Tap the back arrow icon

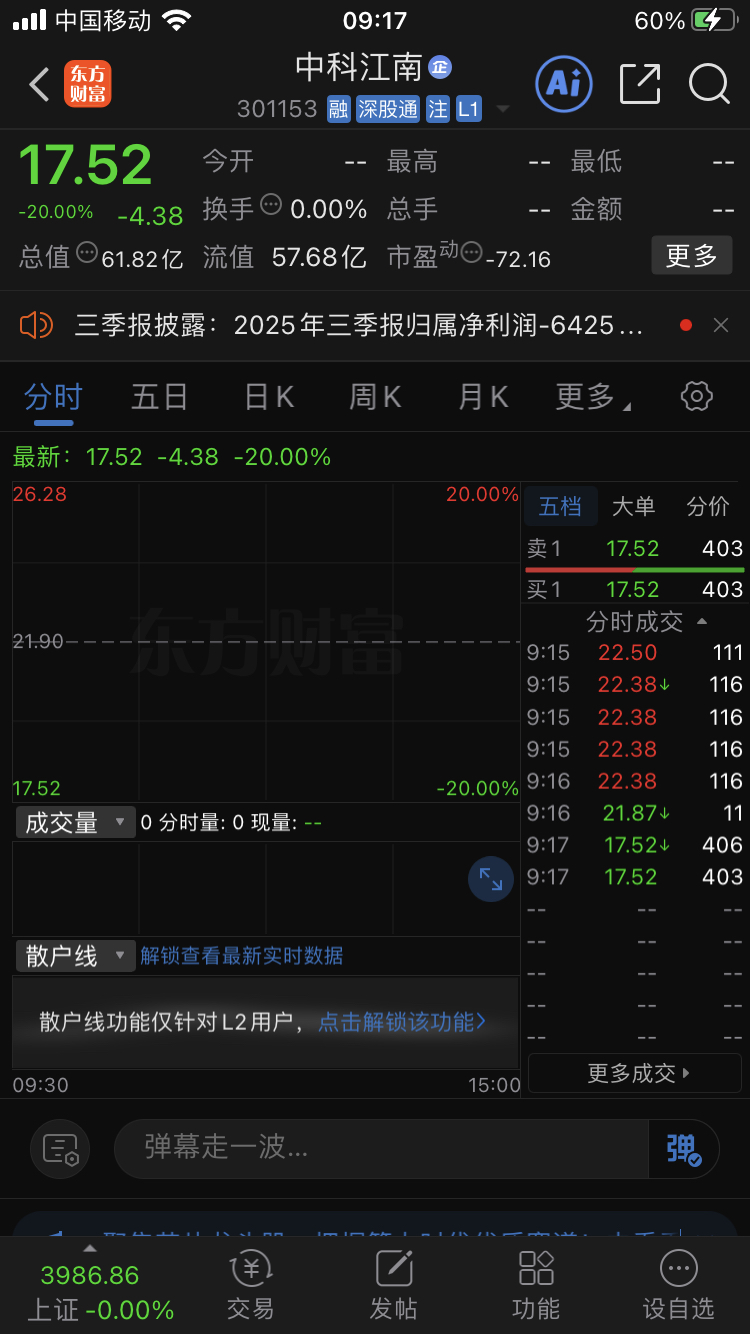pos(39,85)
